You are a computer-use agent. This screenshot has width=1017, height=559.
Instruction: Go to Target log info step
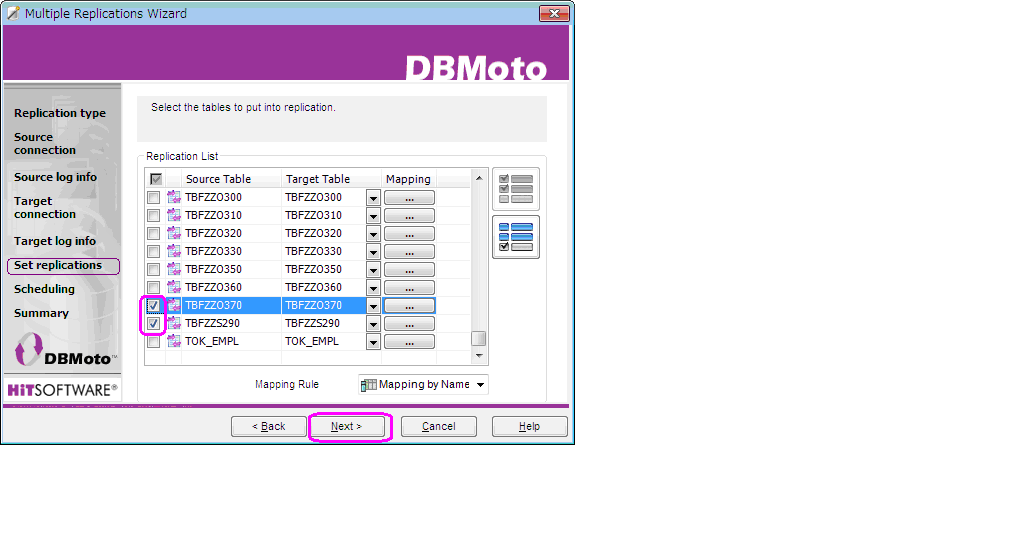click(54, 241)
